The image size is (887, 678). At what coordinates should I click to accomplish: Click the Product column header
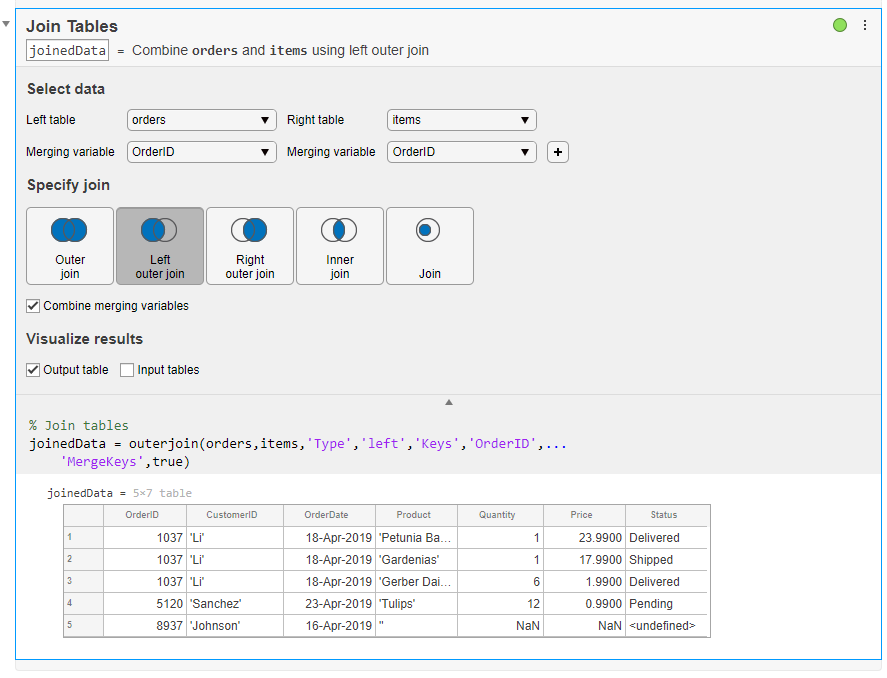pyautogui.click(x=415, y=515)
